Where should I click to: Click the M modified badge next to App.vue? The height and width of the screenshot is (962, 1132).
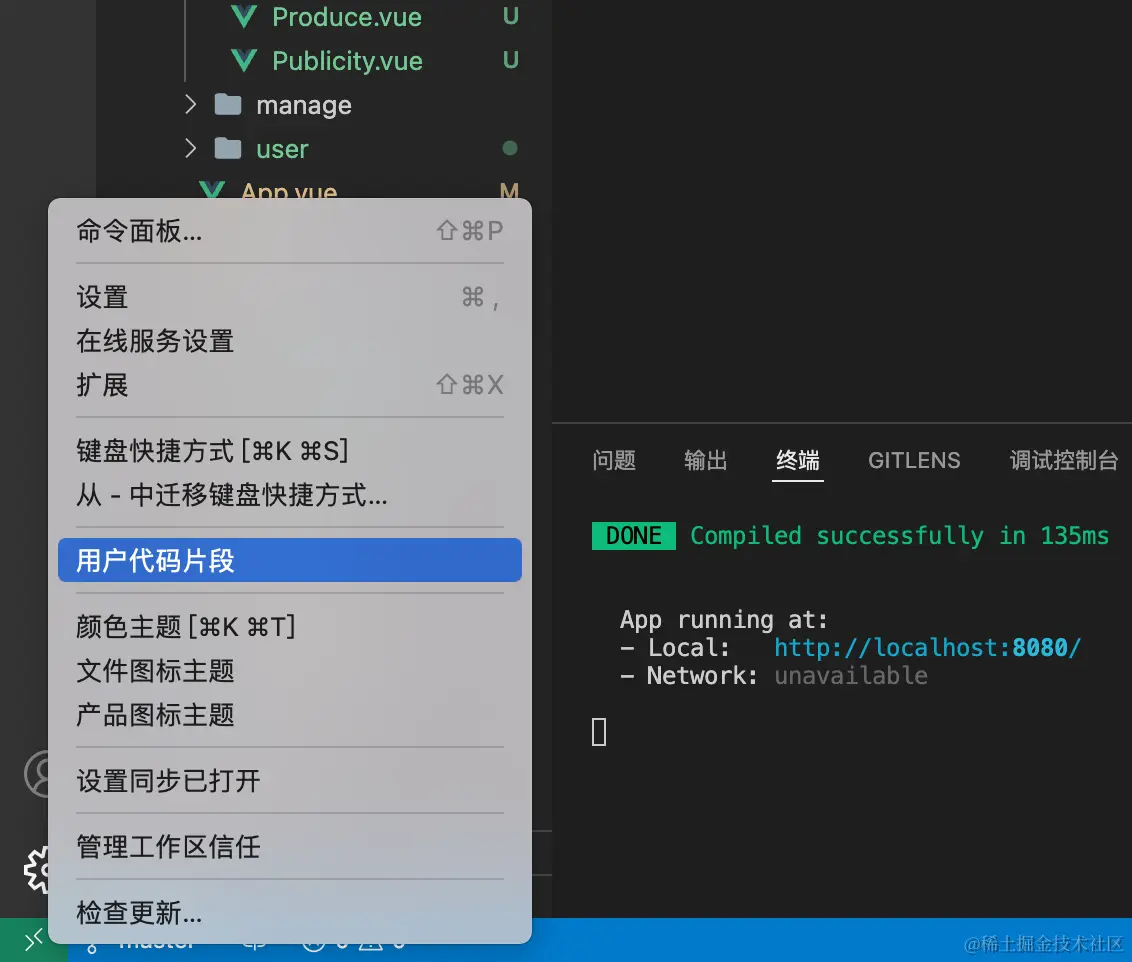coord(510,192)
